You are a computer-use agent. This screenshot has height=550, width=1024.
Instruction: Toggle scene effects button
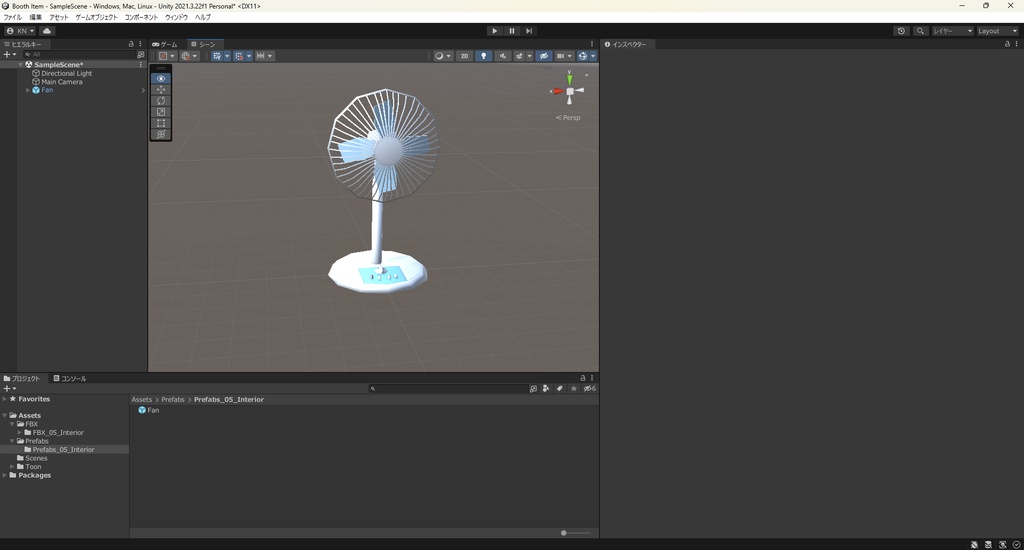click(x=519, y=56)
